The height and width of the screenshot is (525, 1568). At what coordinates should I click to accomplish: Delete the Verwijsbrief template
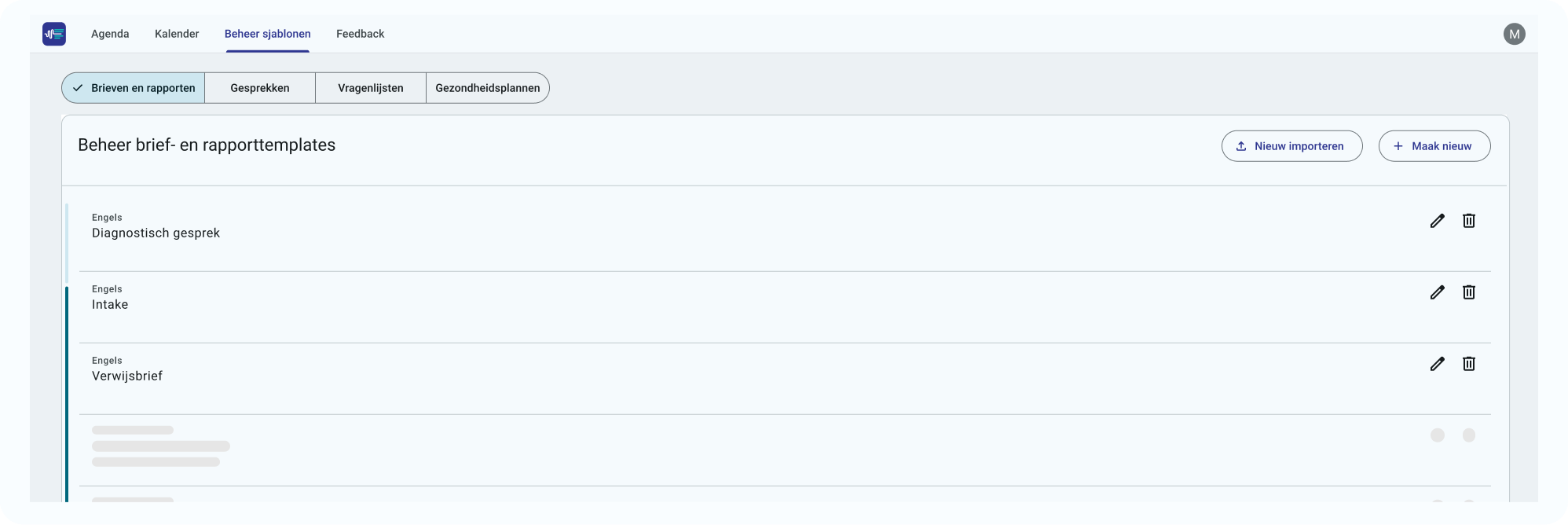click(x=1469, y=364)
